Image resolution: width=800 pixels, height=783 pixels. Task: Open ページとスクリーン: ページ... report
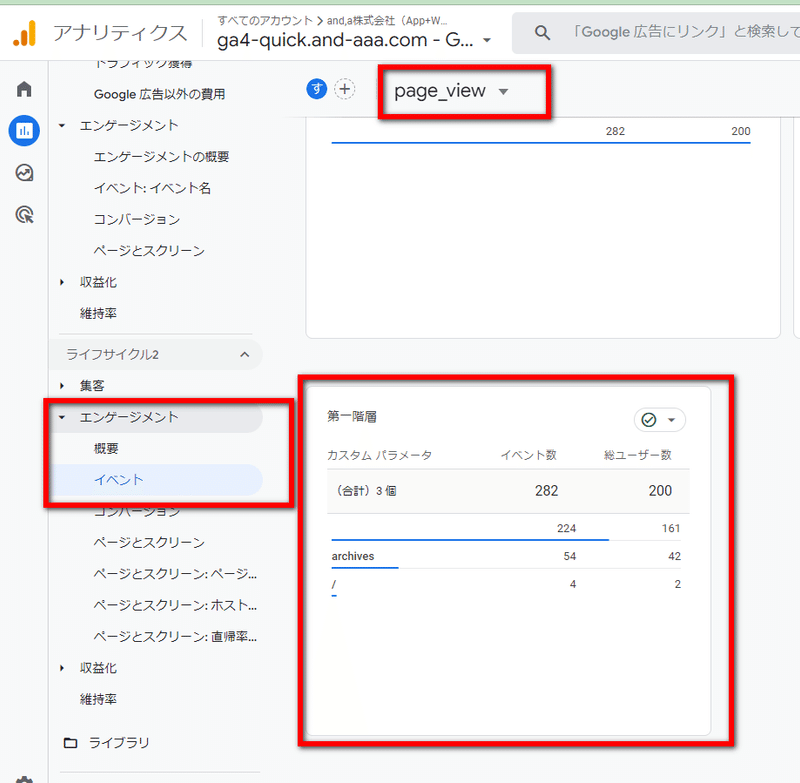175,574
